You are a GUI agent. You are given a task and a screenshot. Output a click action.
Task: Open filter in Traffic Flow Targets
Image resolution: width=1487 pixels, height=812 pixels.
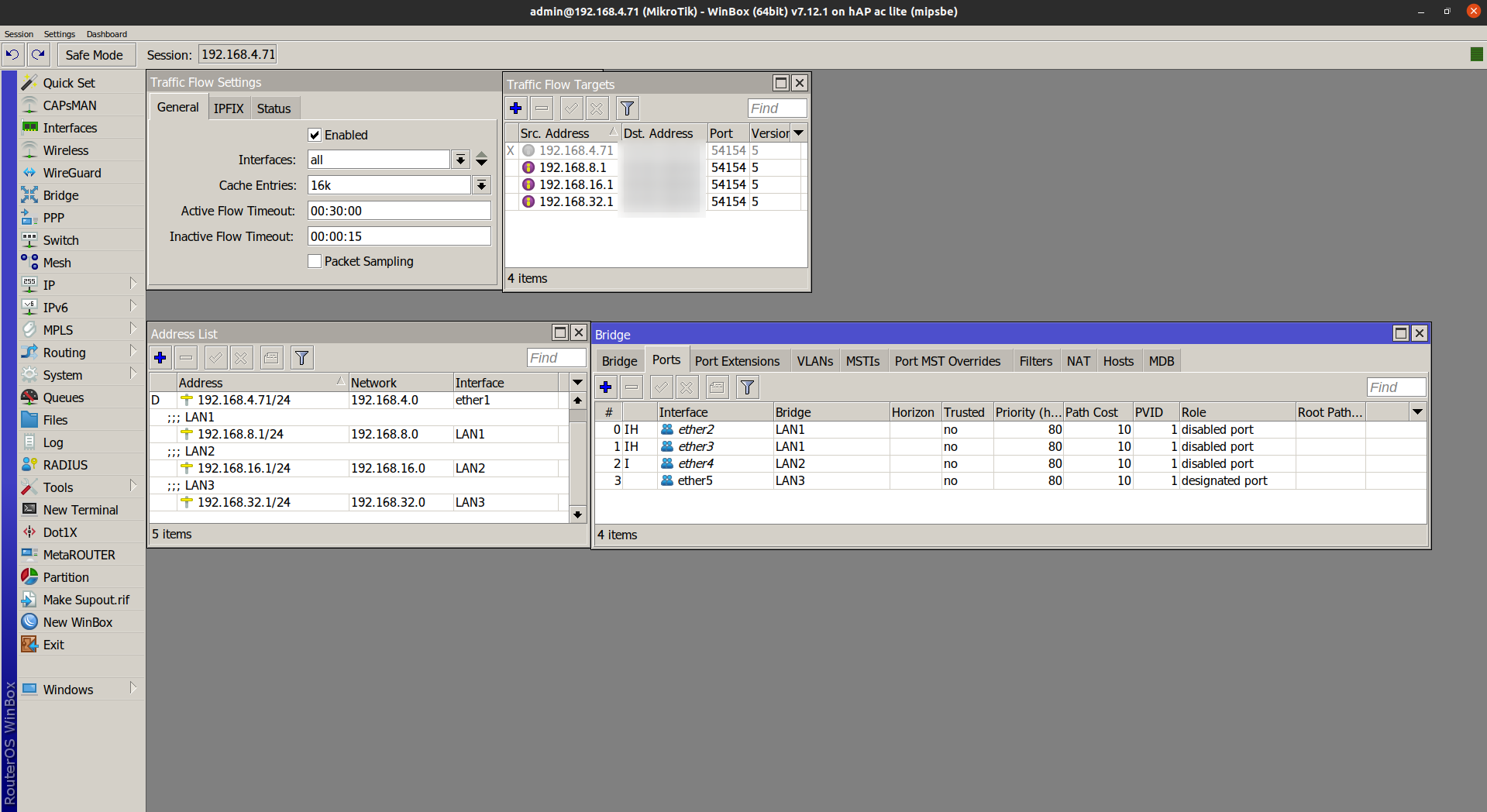pos(628,108)
